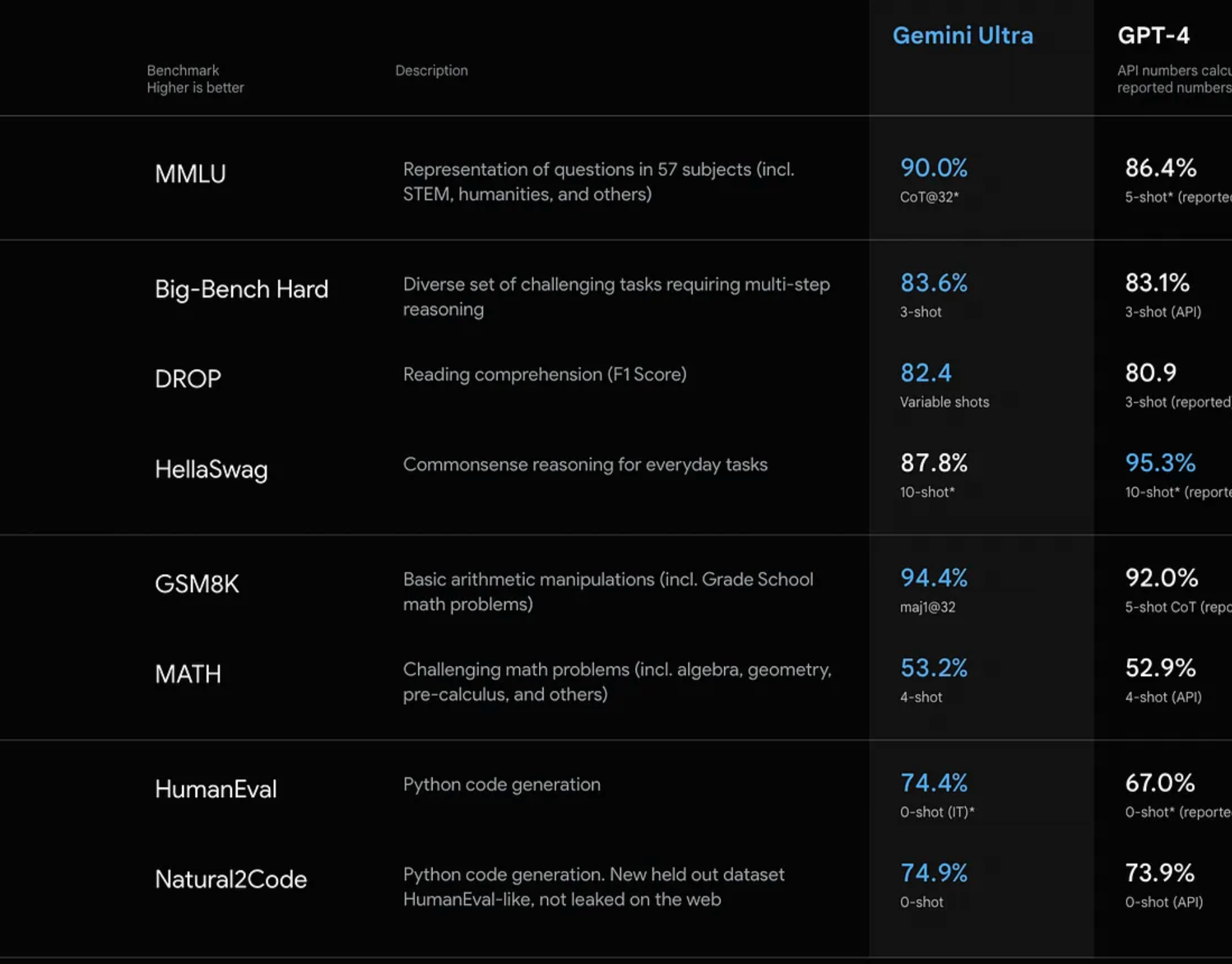1232x964 pixels.
Task: Click the 'Description' column heading
Action: [431, 71]
